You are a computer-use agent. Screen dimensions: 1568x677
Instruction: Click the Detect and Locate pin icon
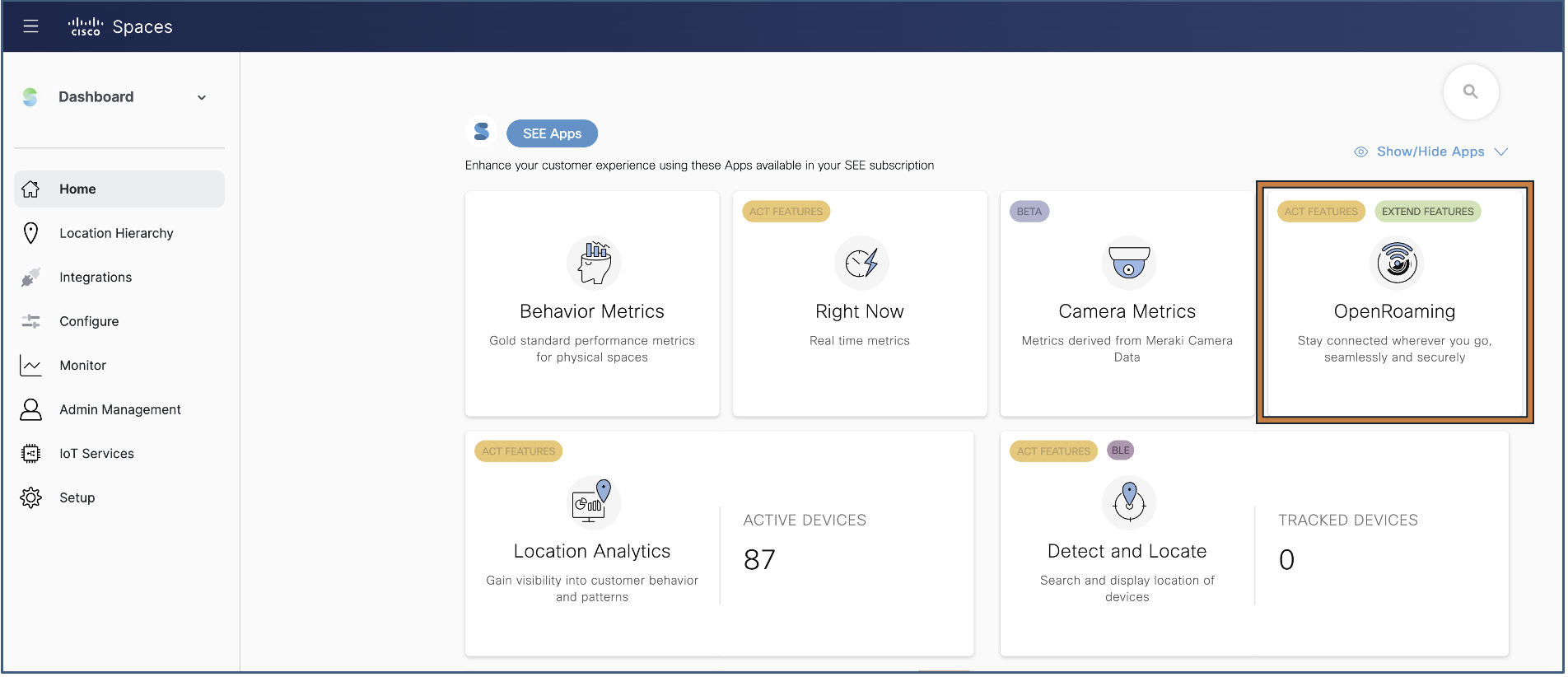1128,502
